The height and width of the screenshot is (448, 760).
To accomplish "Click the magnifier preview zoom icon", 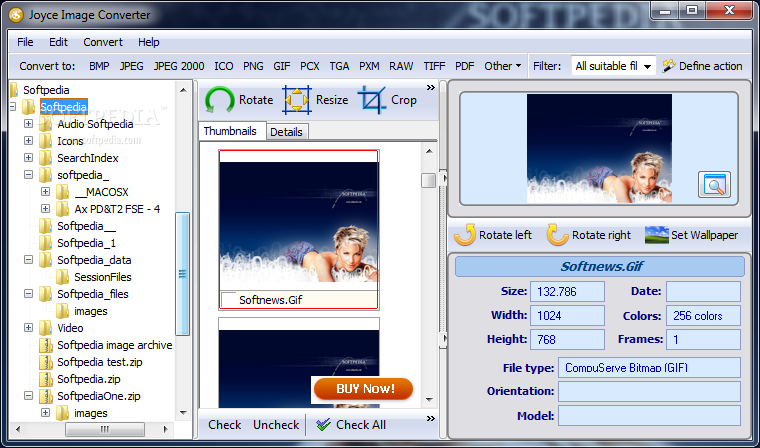I will pos(714,185).
